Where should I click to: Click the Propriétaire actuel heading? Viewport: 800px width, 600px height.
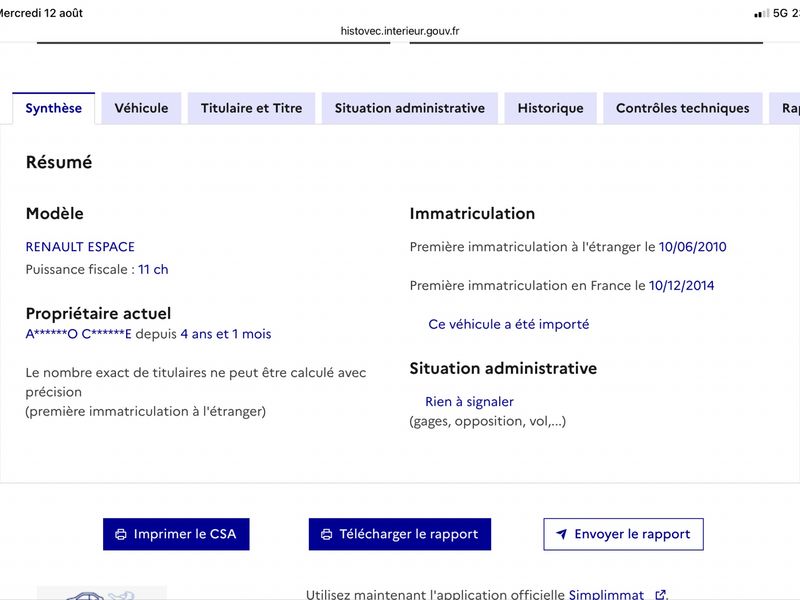coord(98,313)
